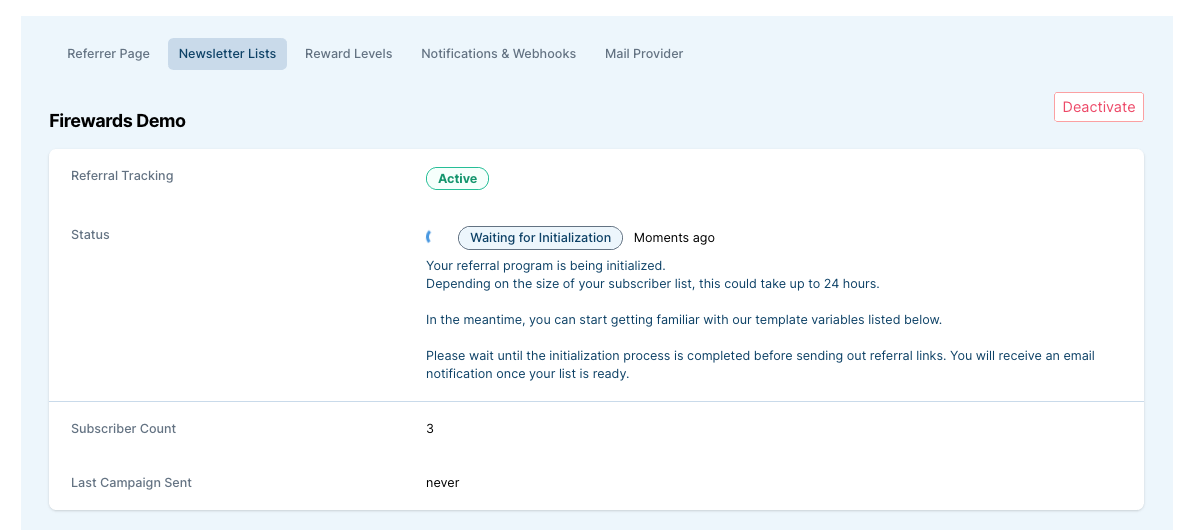Click the Last Campaign Sent label

tap(131, 482)
